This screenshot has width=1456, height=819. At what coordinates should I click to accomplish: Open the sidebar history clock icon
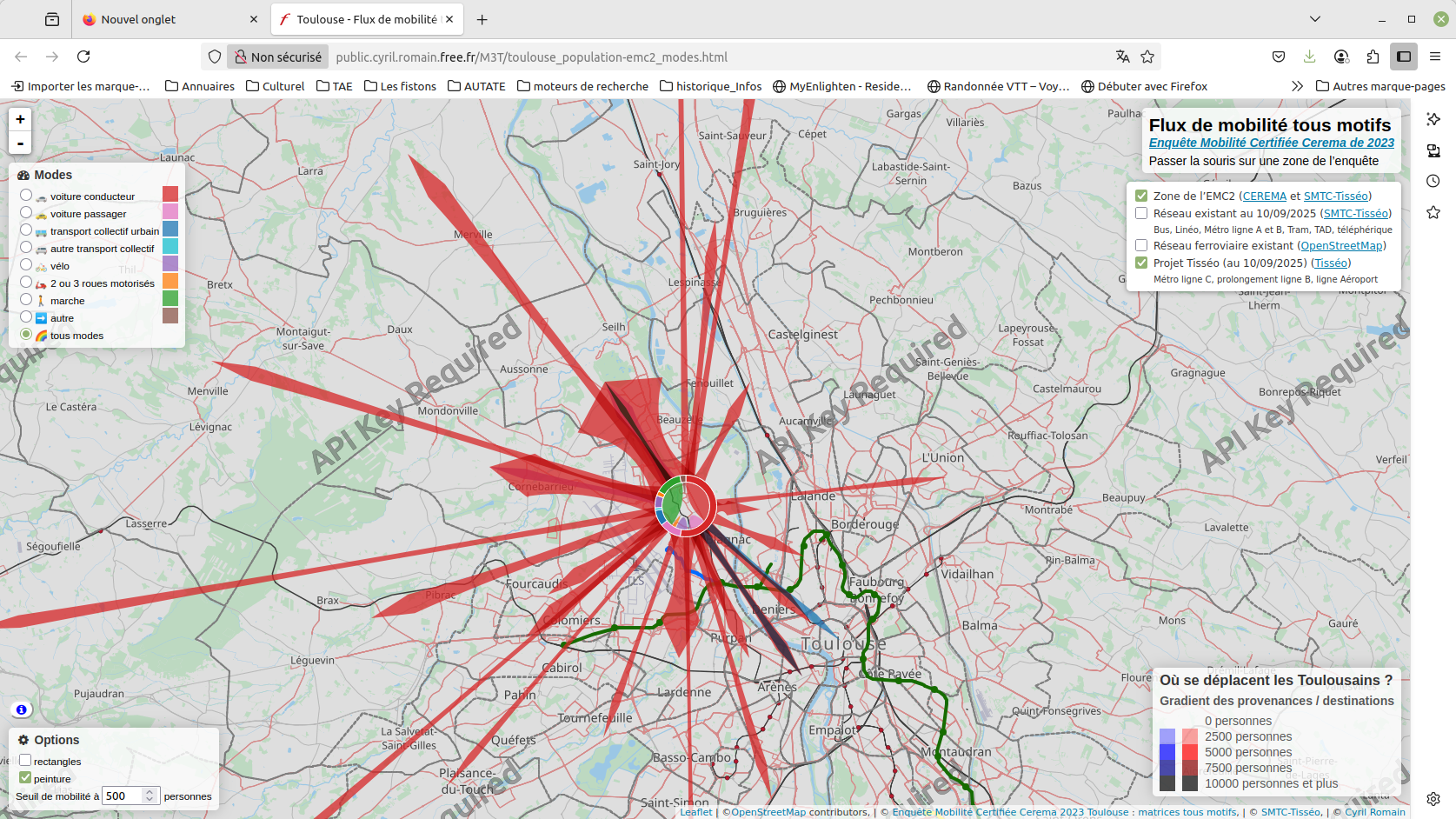(1433, 181)
